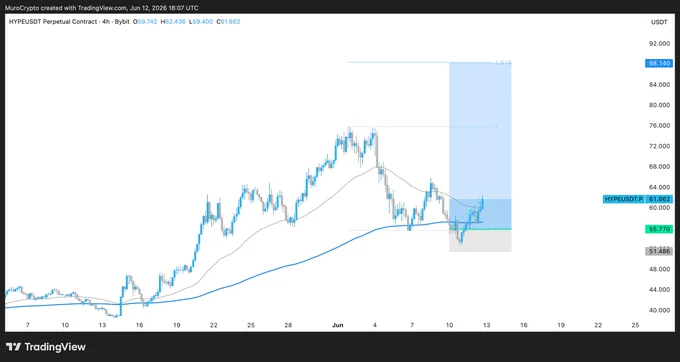Click the 64.000 price axis tick
Viewport: 680px width, 362px height.
(x=659, y=187)
